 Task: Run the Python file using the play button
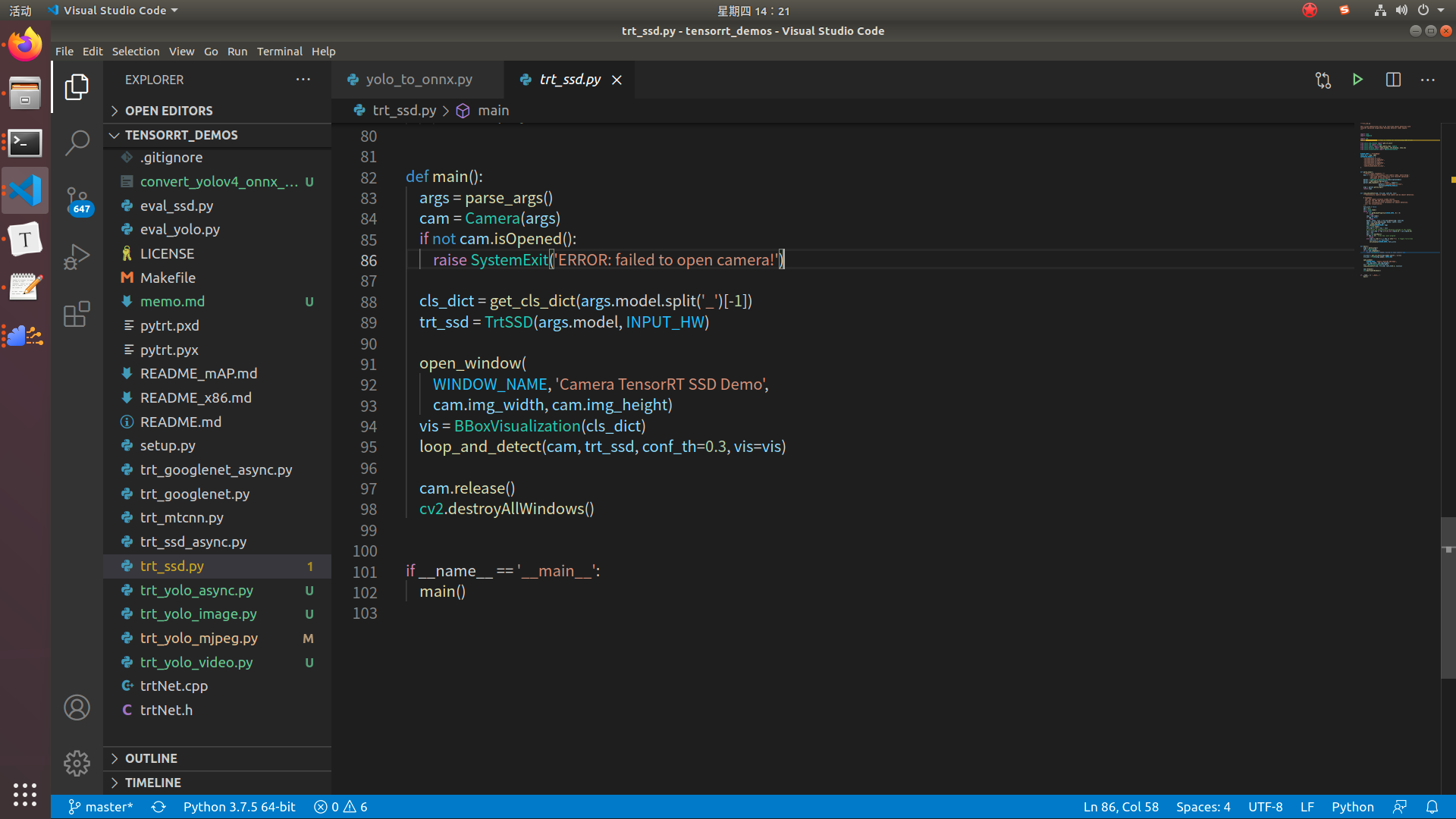[1357, 79]
